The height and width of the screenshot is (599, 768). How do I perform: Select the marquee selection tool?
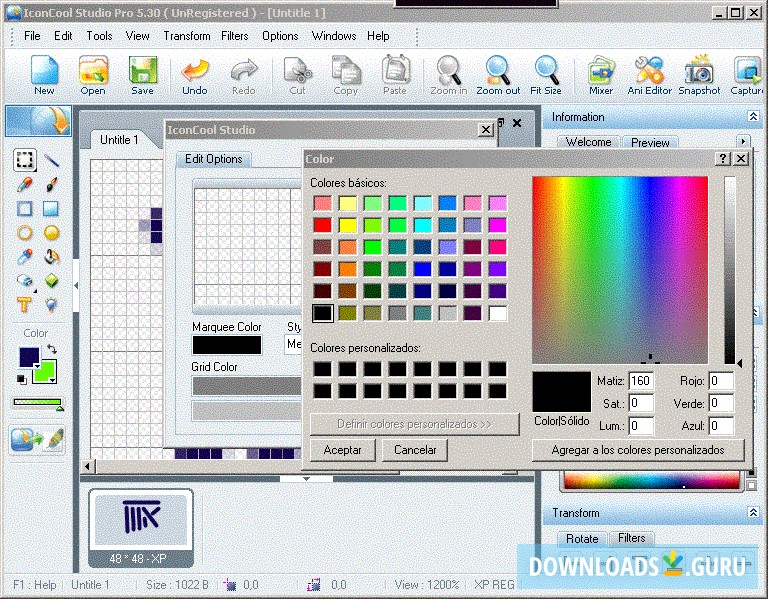24,160
